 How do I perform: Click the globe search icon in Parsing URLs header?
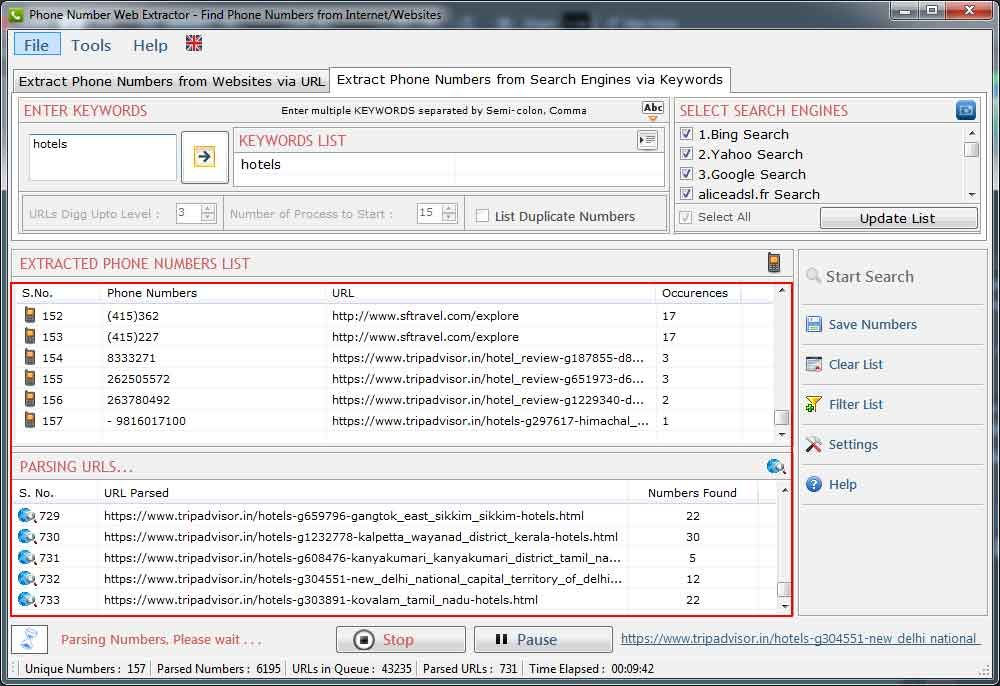[x=776, y=467]
